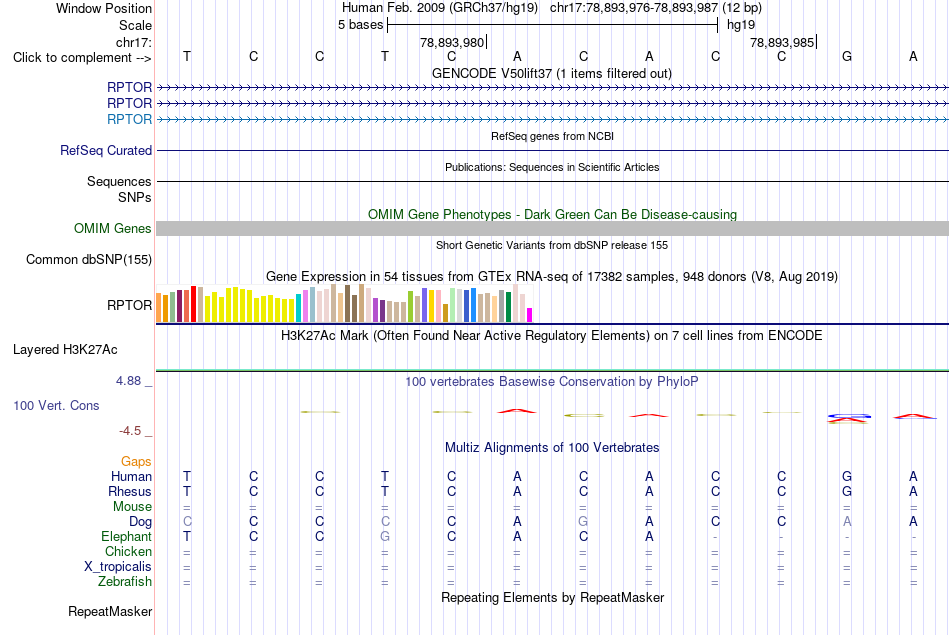This screenshot has height=635, width=950.
Task: Click the 78,893,985 position marker
Action: click(x=782, y=42)
